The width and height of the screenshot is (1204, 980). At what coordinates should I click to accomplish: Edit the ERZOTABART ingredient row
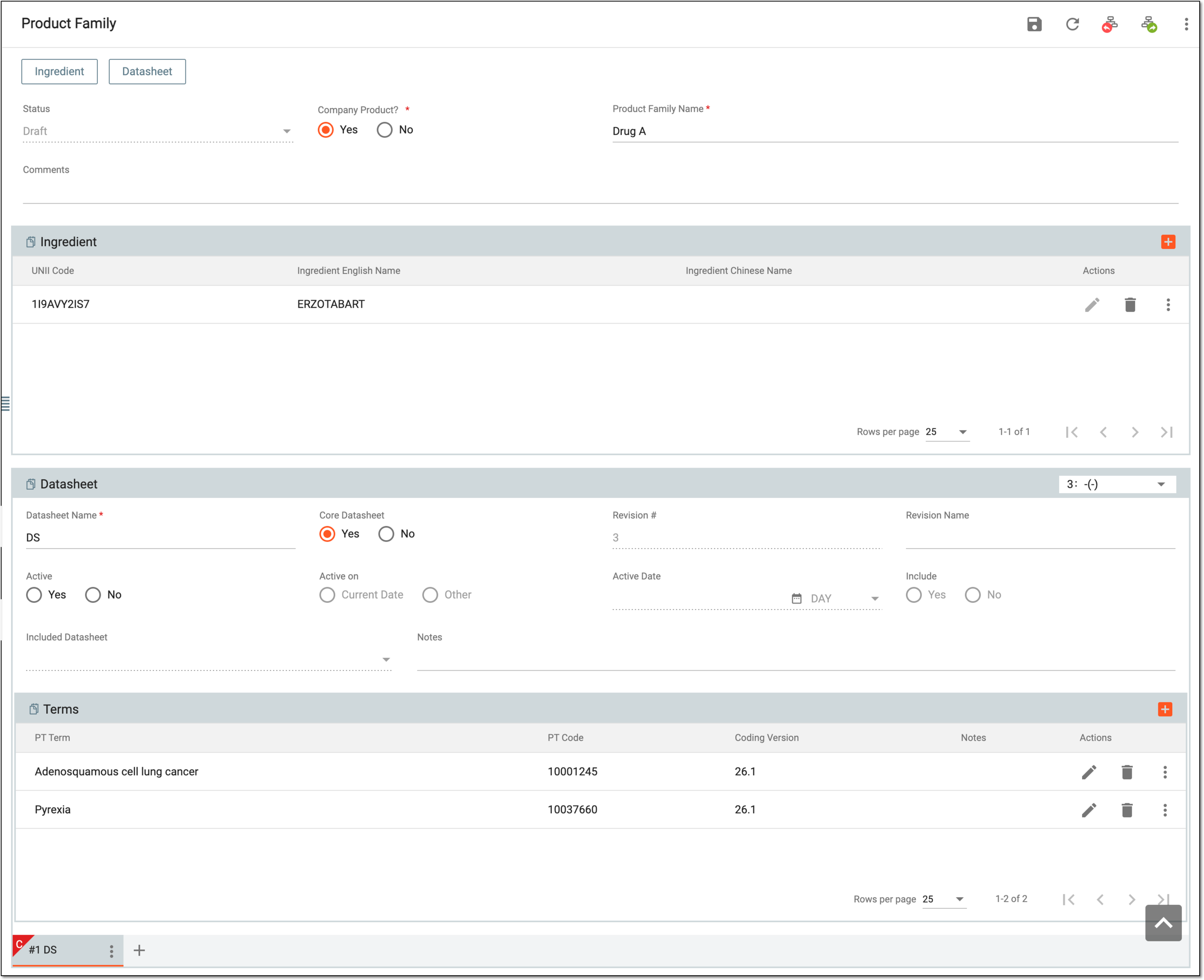pos(1092,305)
